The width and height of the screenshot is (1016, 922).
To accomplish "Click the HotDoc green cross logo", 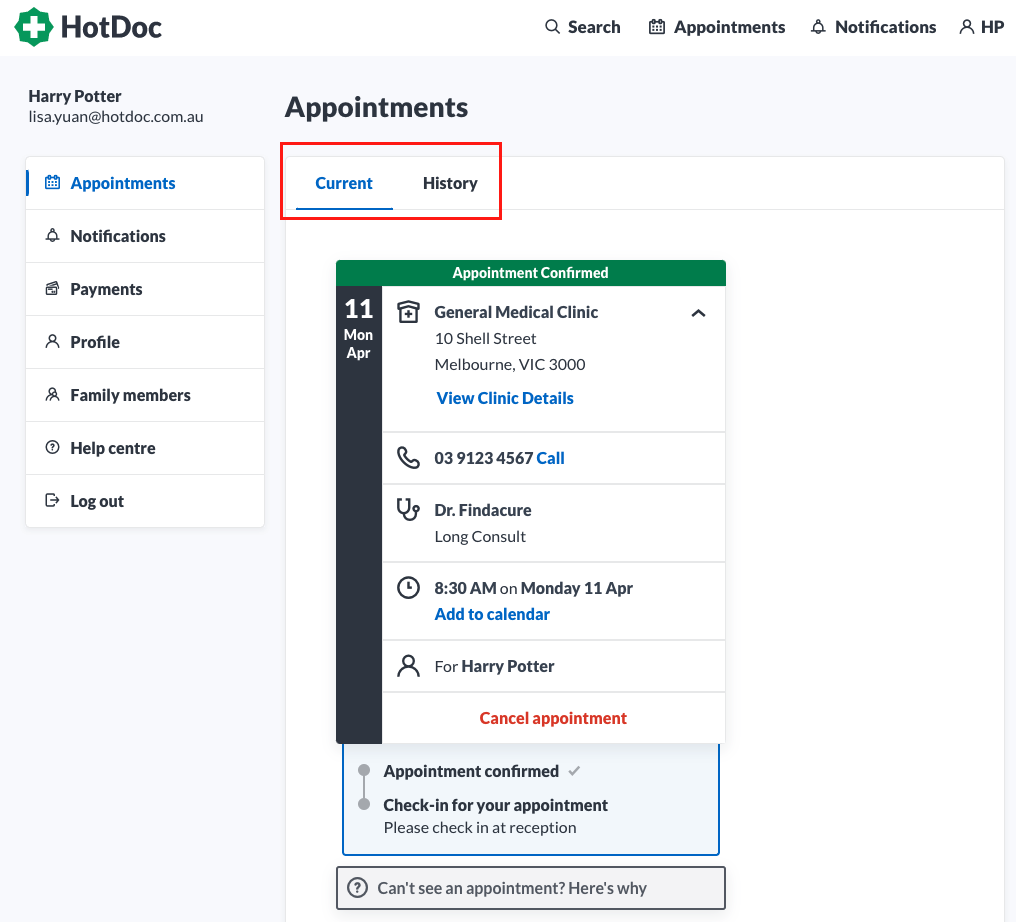I will click(34, 27).
